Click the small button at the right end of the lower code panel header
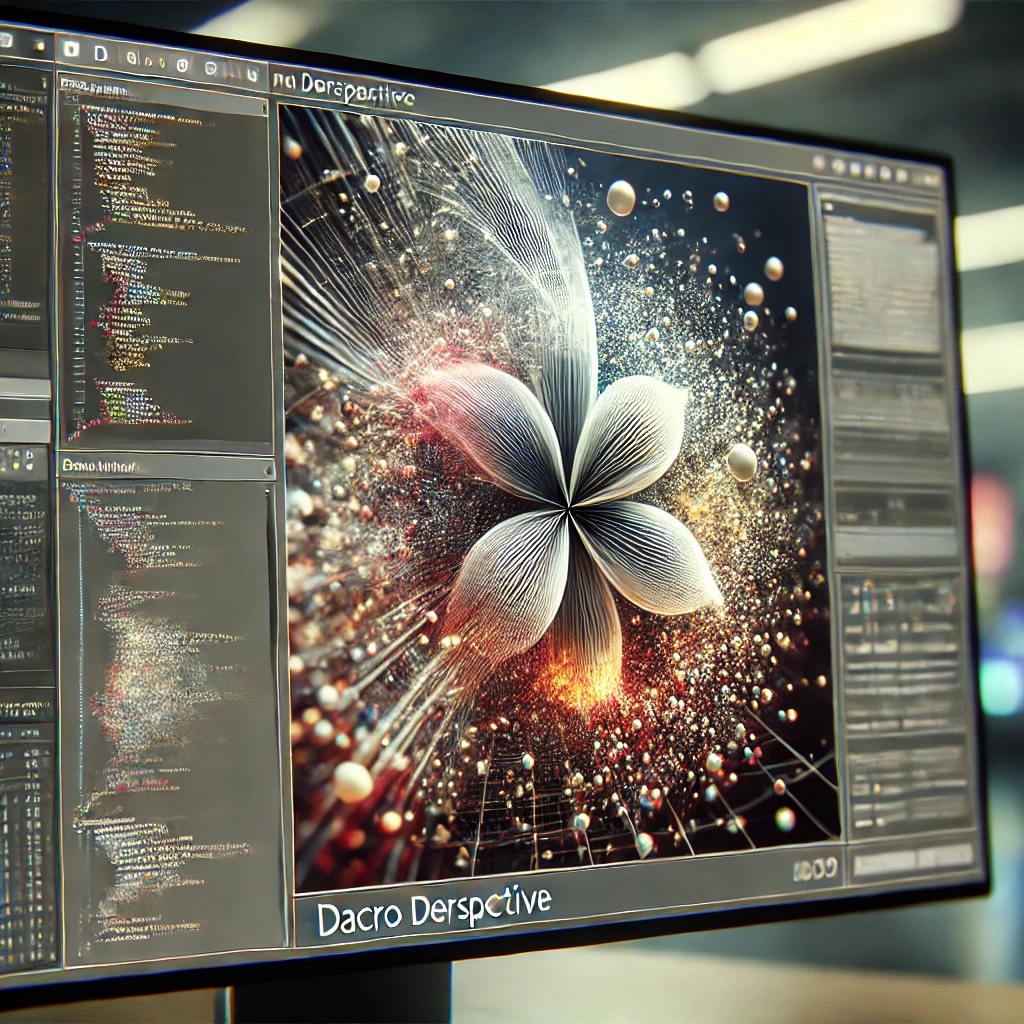This screenshot has height=1024, width=1024. tap(268, 470)
